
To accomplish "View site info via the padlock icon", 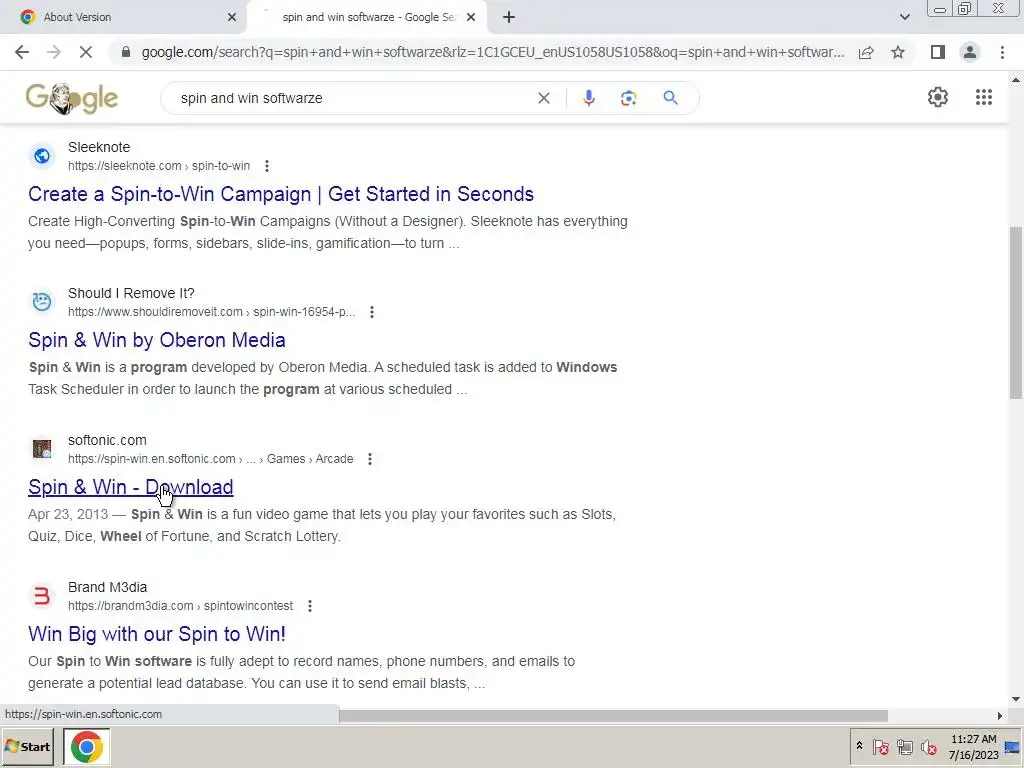I will coord(126,52).
